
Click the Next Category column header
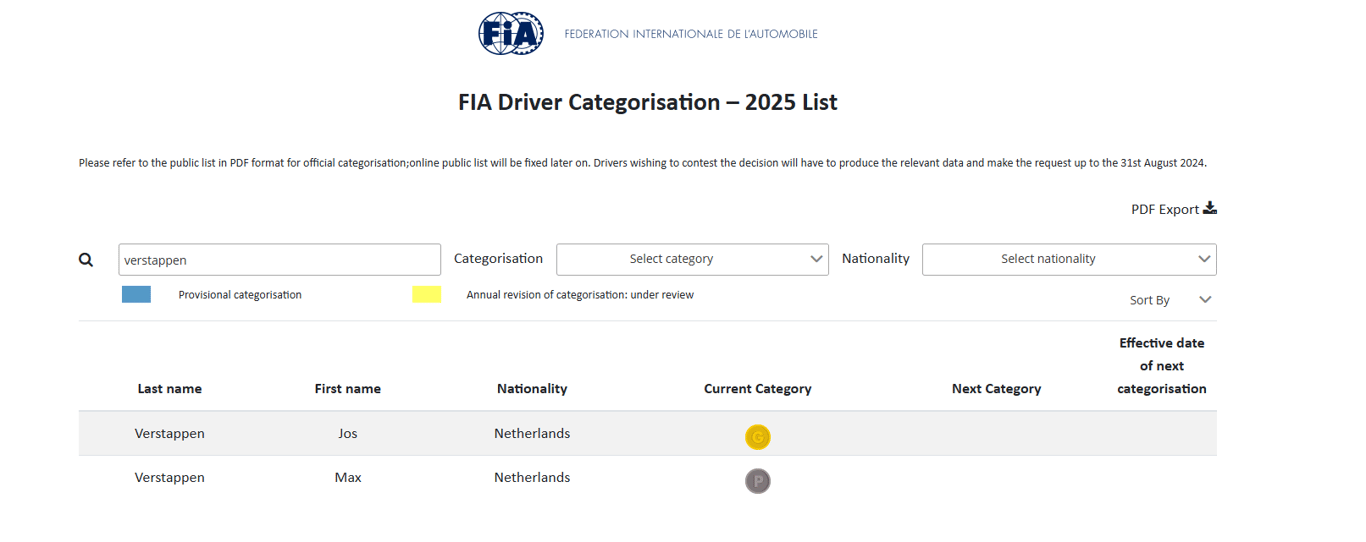point(997,389)
